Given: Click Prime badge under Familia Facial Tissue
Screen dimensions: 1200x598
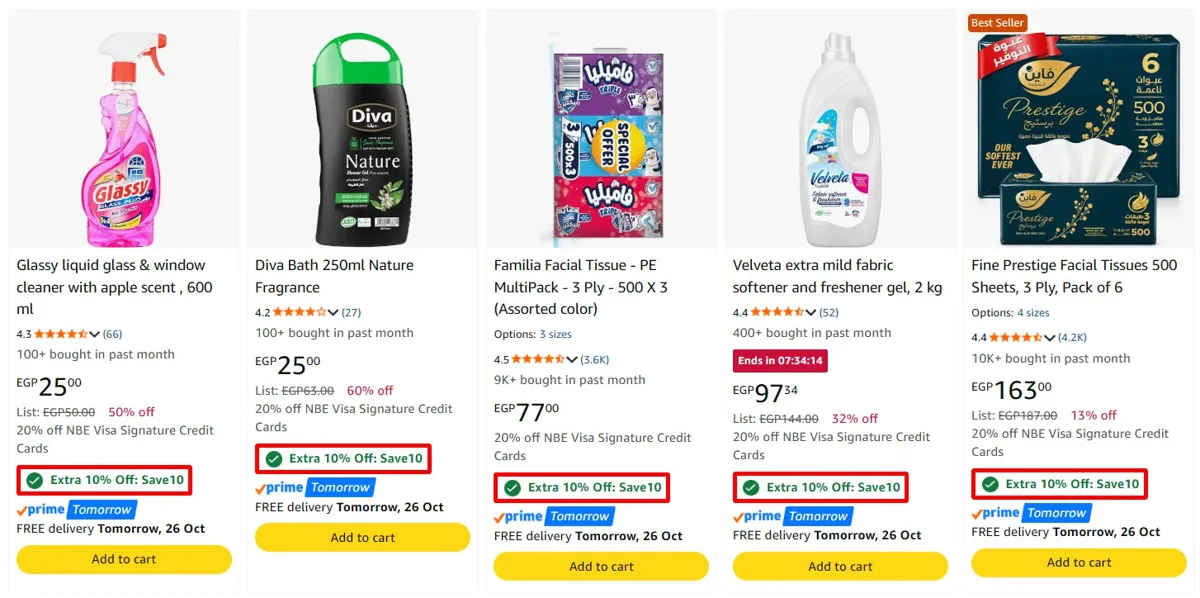Looking at the screenshot, I should [x=553, y=517].
